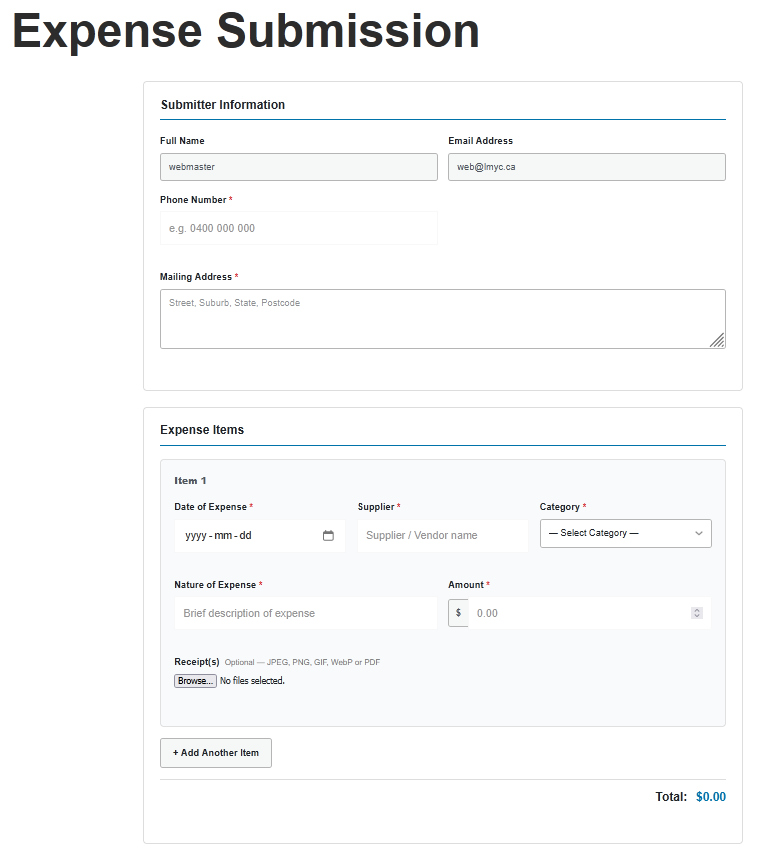Grab the Mailing Address textarea resize handle
The image size is (778, 854).
pos(717,341)
